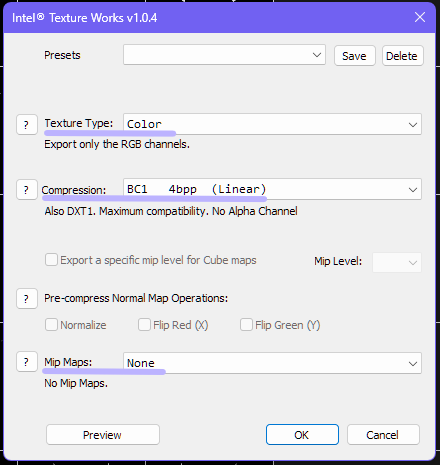Click the Save preset button

[x=355, y=56]
